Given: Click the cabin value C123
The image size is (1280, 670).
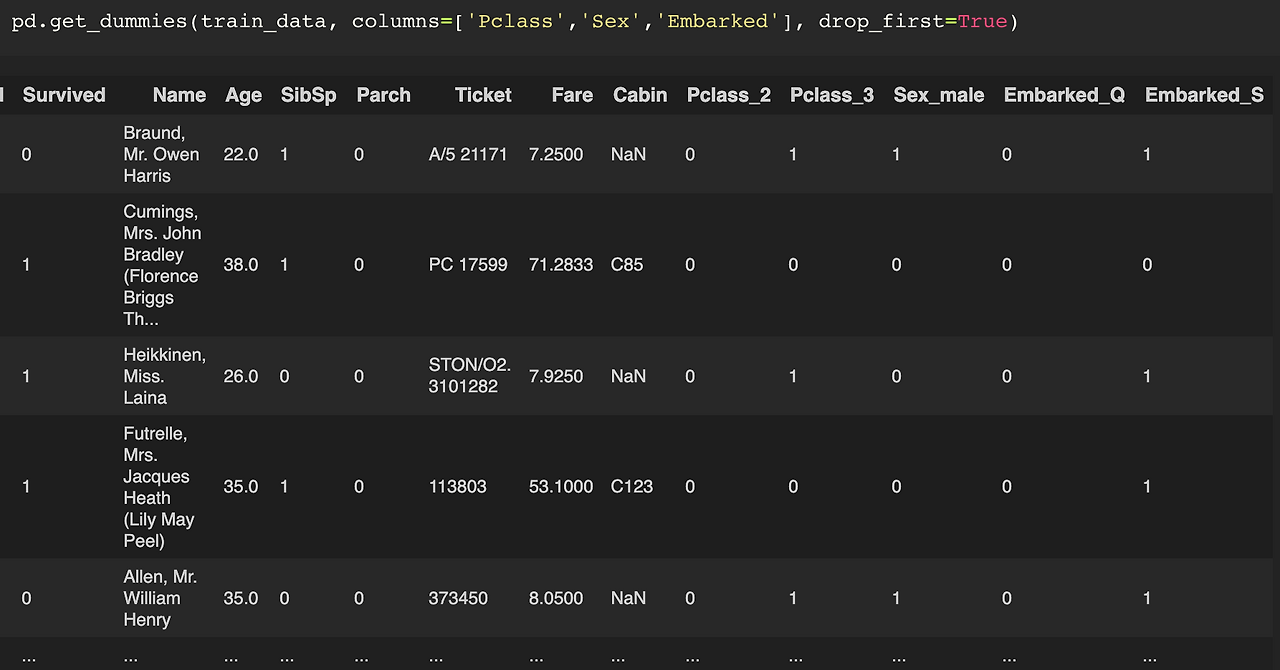Looking at the screenshot, I should tap(632, 487).
